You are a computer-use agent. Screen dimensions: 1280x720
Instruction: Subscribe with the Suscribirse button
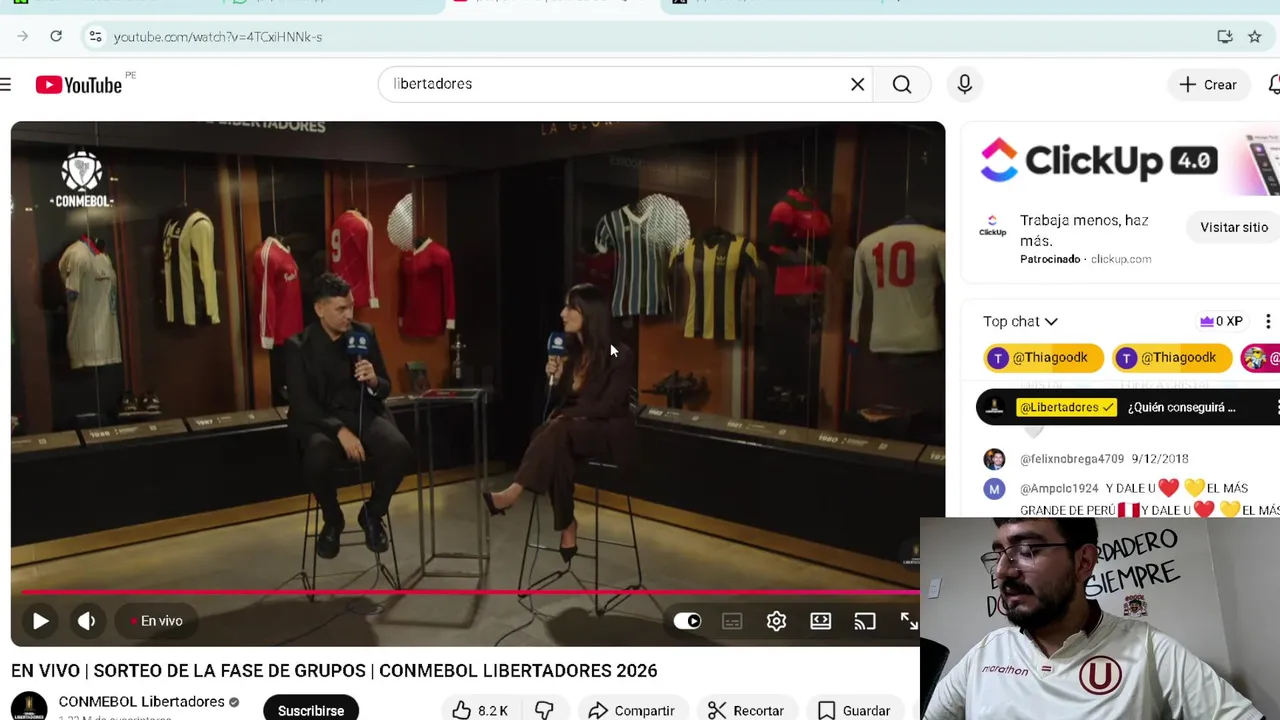tap(311, 708)
